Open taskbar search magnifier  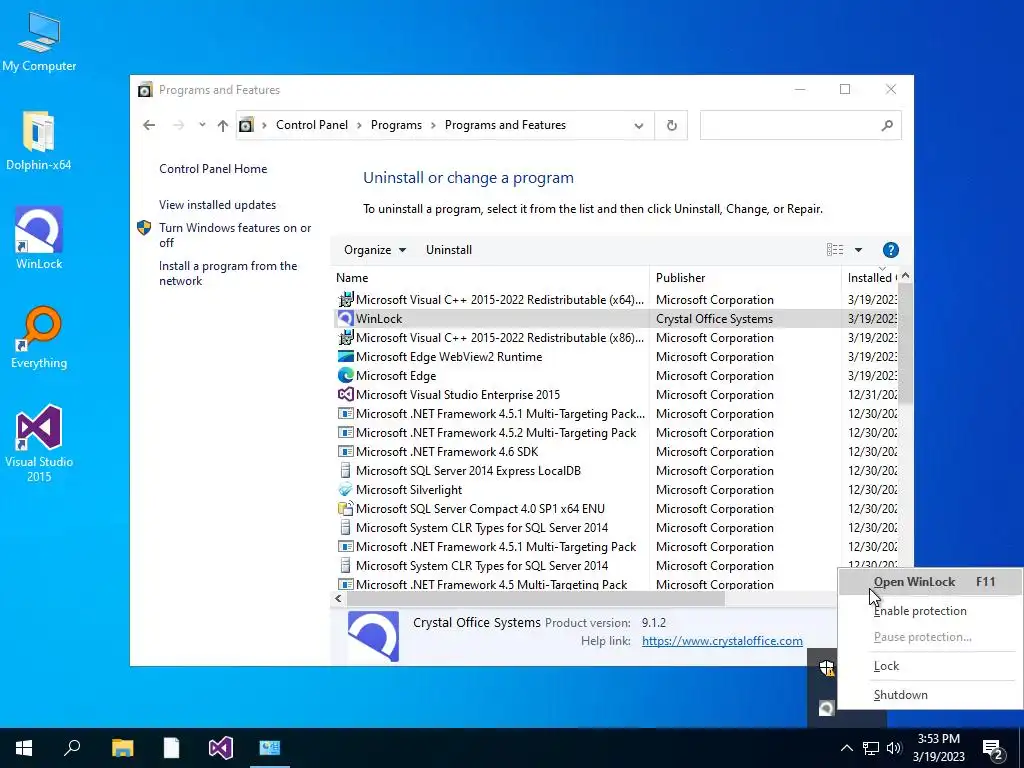click(x=72, y=747)
